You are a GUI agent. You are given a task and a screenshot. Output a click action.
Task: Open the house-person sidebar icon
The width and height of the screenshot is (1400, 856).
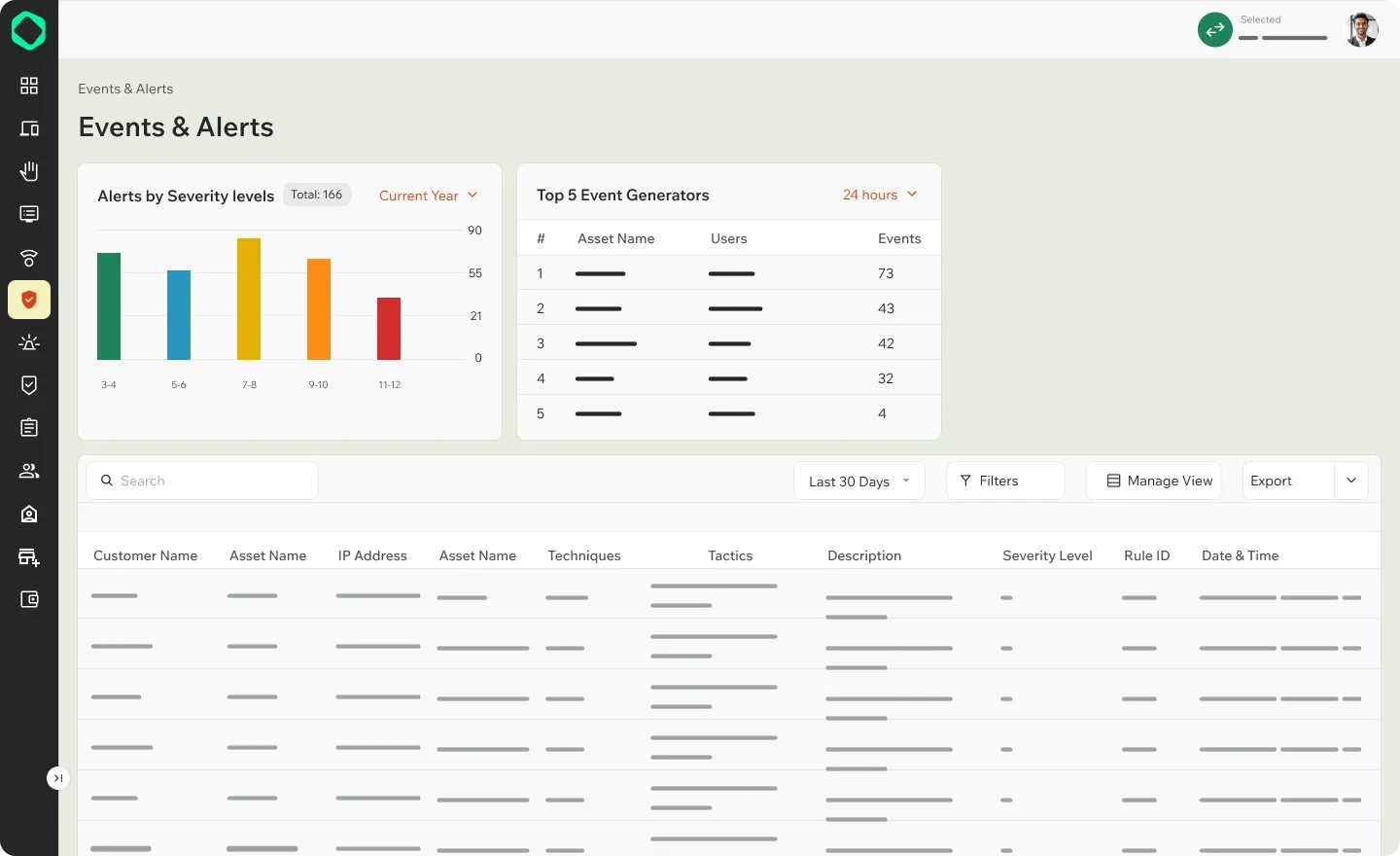tap(29, 514)
